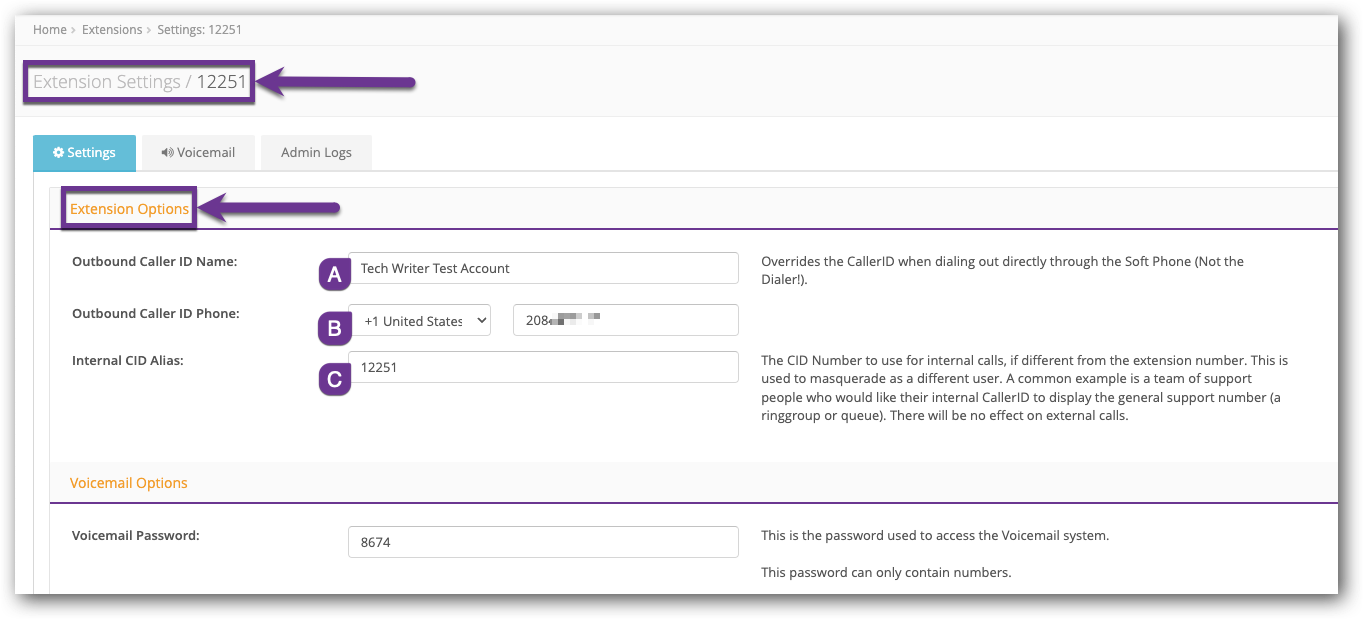Click the gear icon on the Settings tab
Image resolution: width=1363 pixels, height=619 pixels.
click(x=59, y=152)
